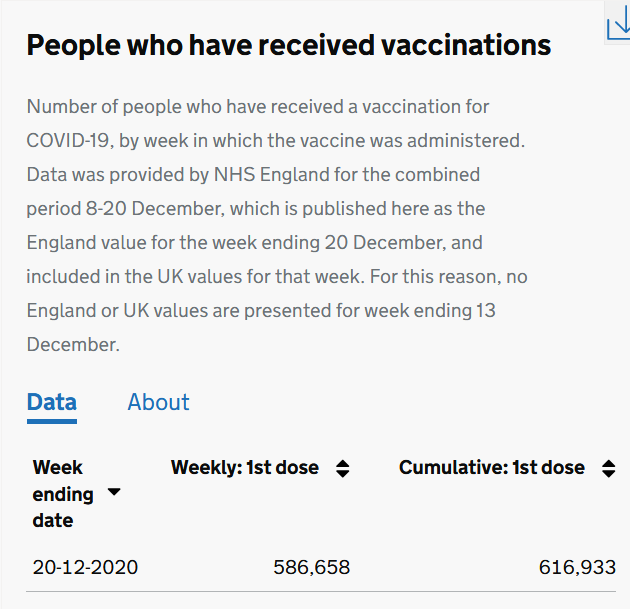Select the 20-12-2020 date cell

(85, 567)
